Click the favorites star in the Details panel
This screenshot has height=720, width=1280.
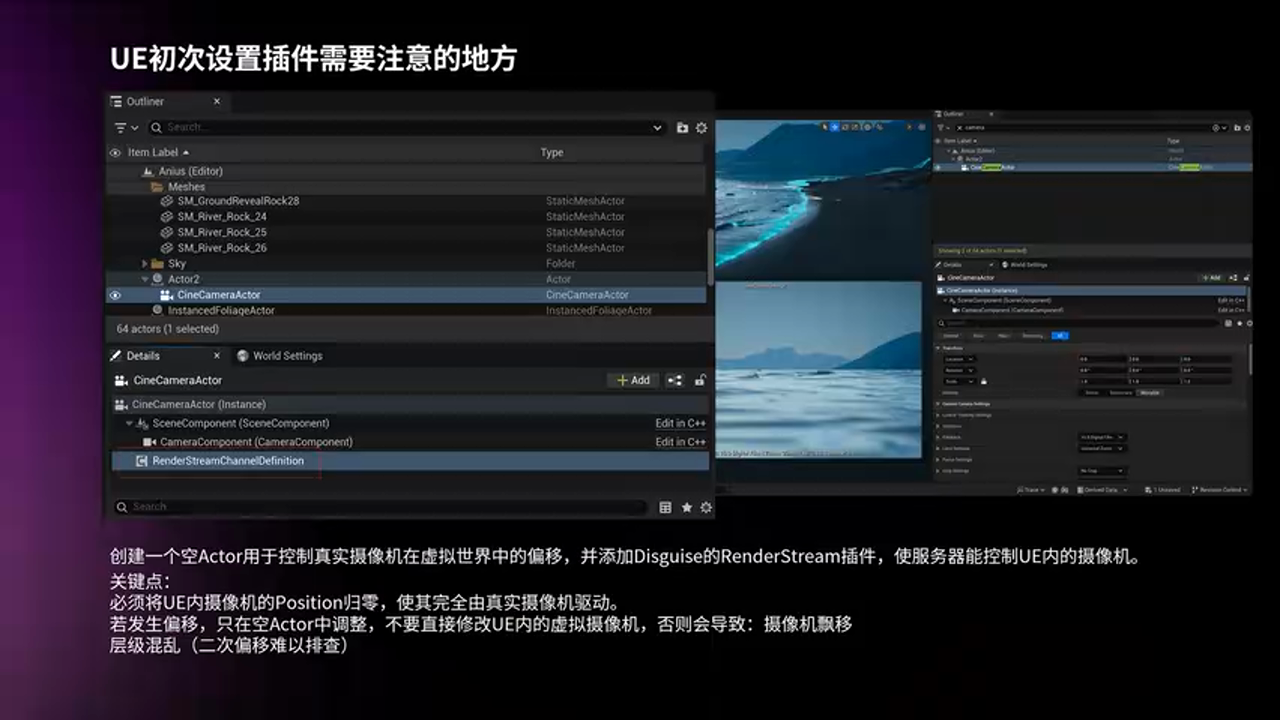[x=686, y=507]
